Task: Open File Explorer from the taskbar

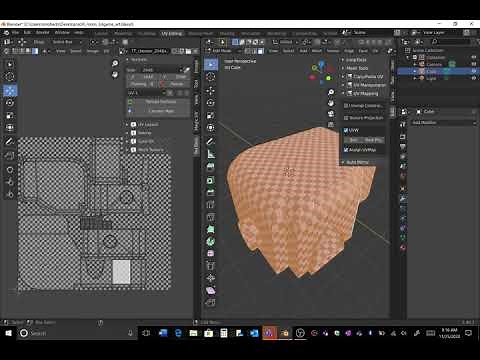Action: (x=193, y=333)
